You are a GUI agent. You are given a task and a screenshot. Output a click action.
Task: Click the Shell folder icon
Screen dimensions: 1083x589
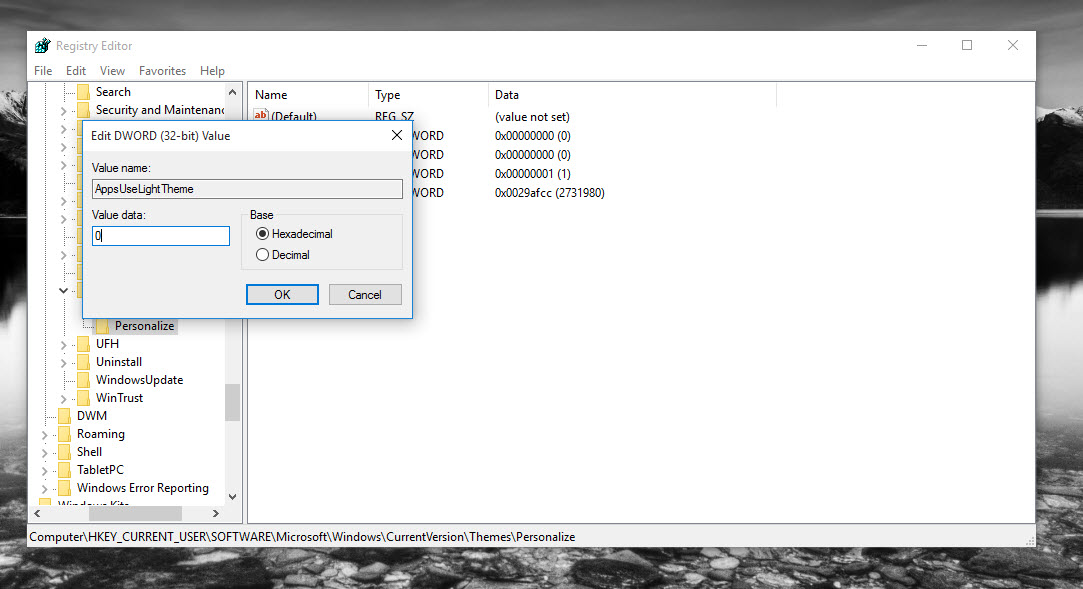pos(65,452)
